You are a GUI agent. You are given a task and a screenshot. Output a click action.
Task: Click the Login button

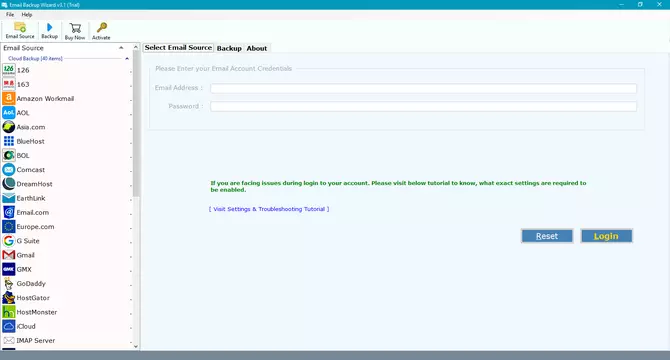point(606,236)
